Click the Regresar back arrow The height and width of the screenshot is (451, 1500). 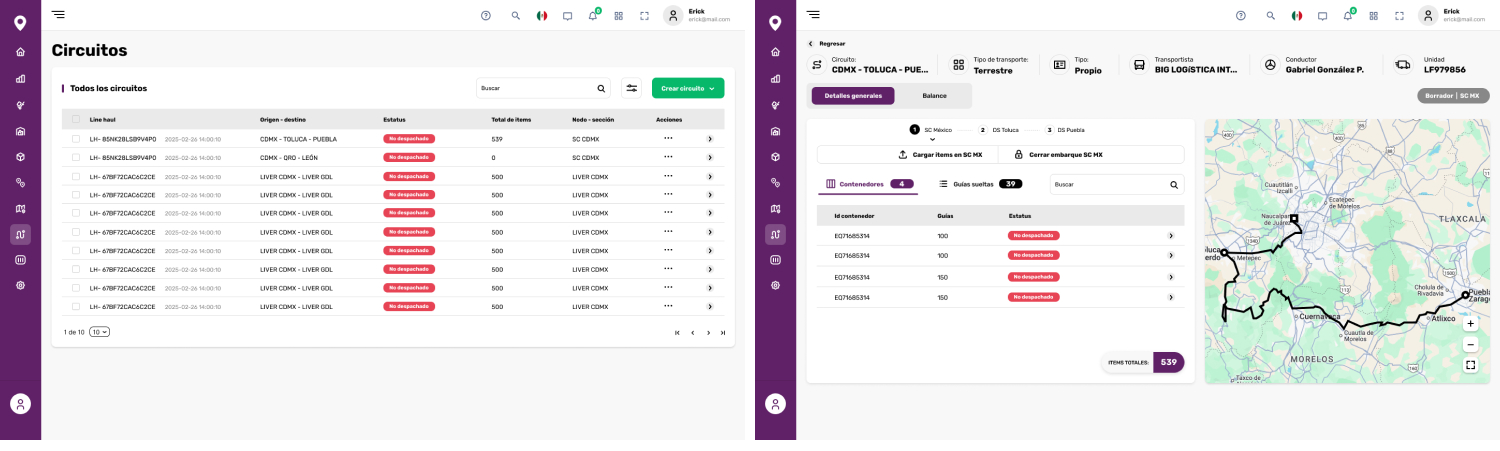811,44
